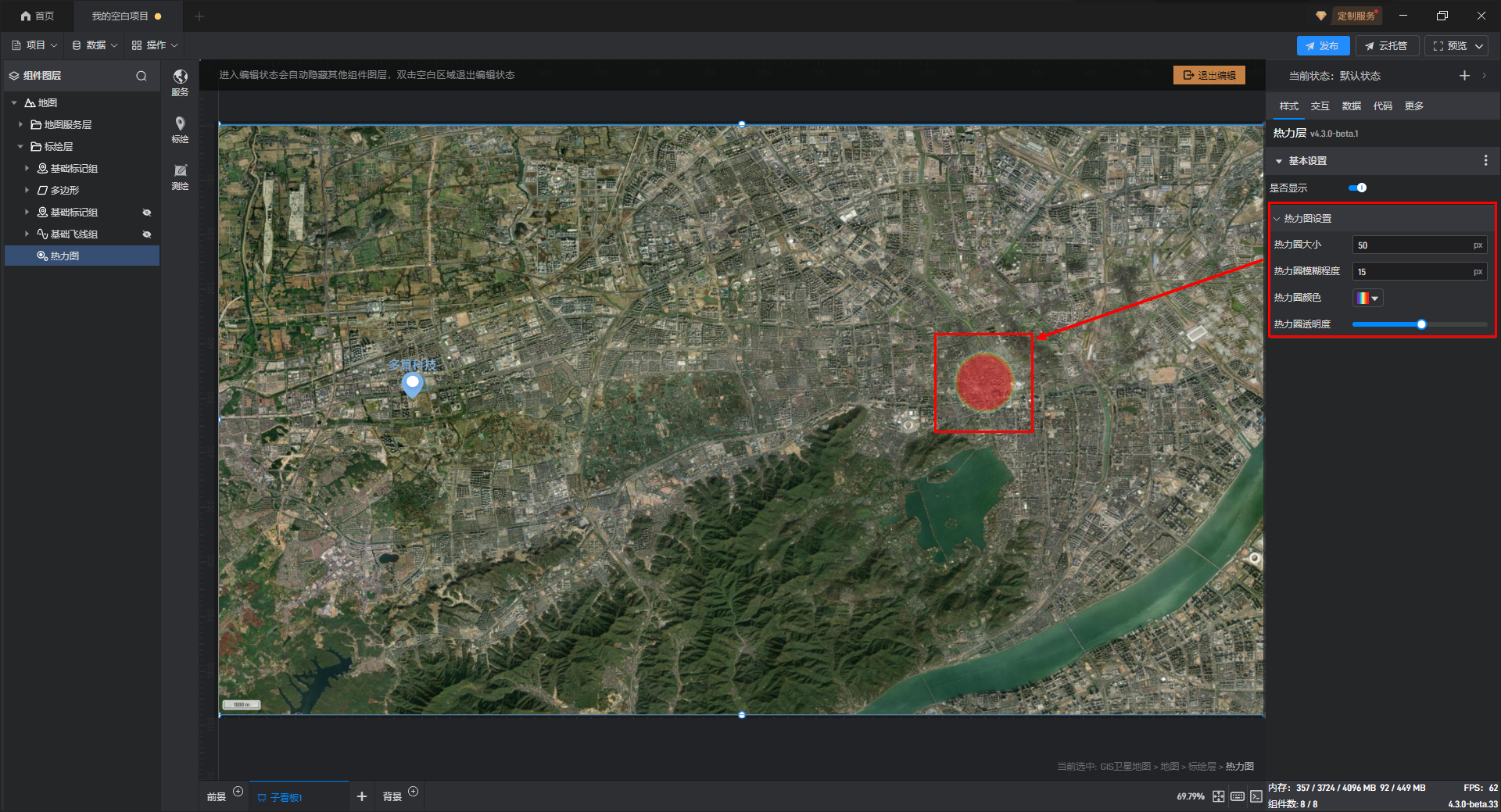Screen dimensions: 1501x812
Task: Select the 热力图 layer icon in tree
Action: [42, 256]
